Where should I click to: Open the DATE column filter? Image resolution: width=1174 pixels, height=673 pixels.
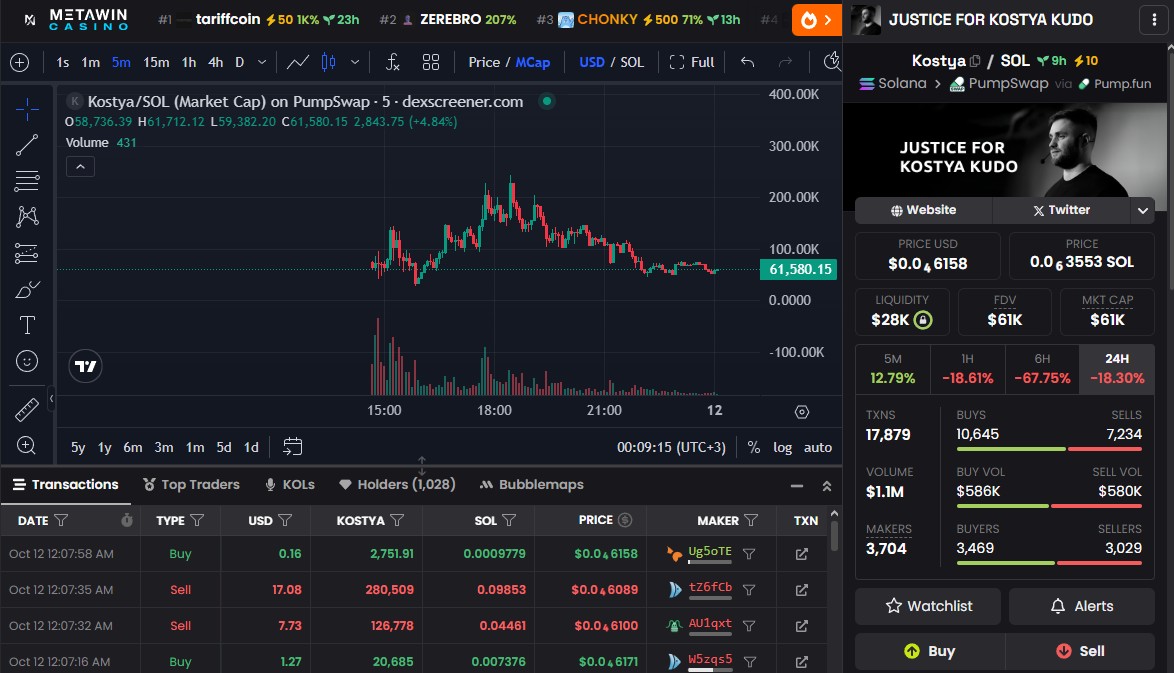pyautogui.click(x=61, y=520)
